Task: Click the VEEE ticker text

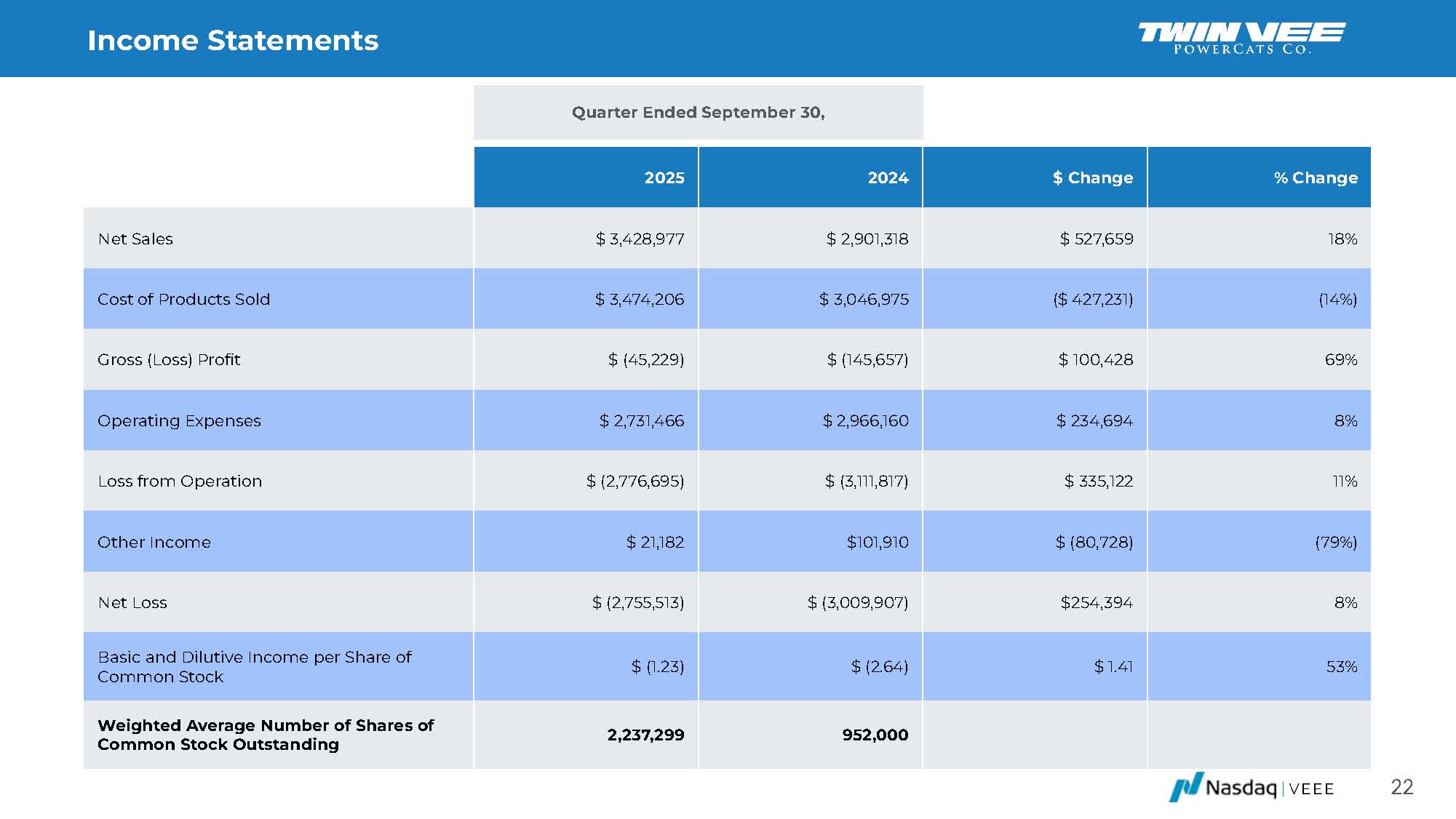Action: [x=1311, y=789]
